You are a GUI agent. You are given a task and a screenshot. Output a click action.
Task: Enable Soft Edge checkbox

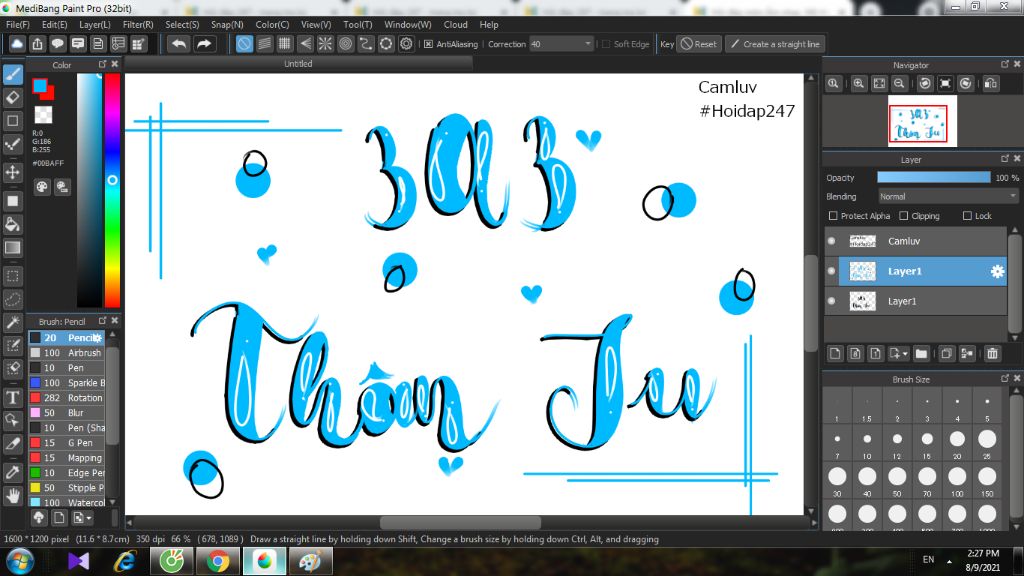(606, 44)
